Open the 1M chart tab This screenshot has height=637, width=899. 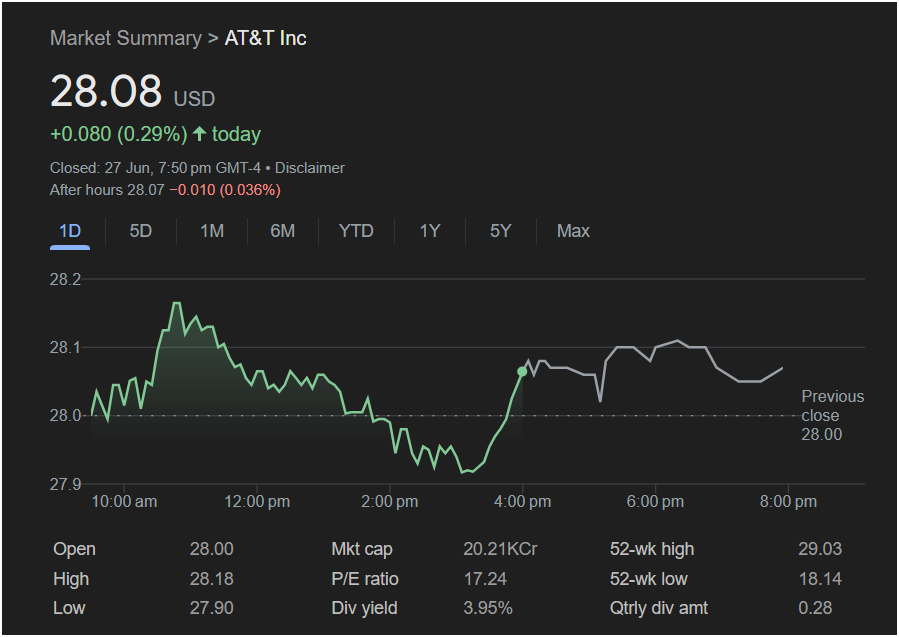(212, 231)
